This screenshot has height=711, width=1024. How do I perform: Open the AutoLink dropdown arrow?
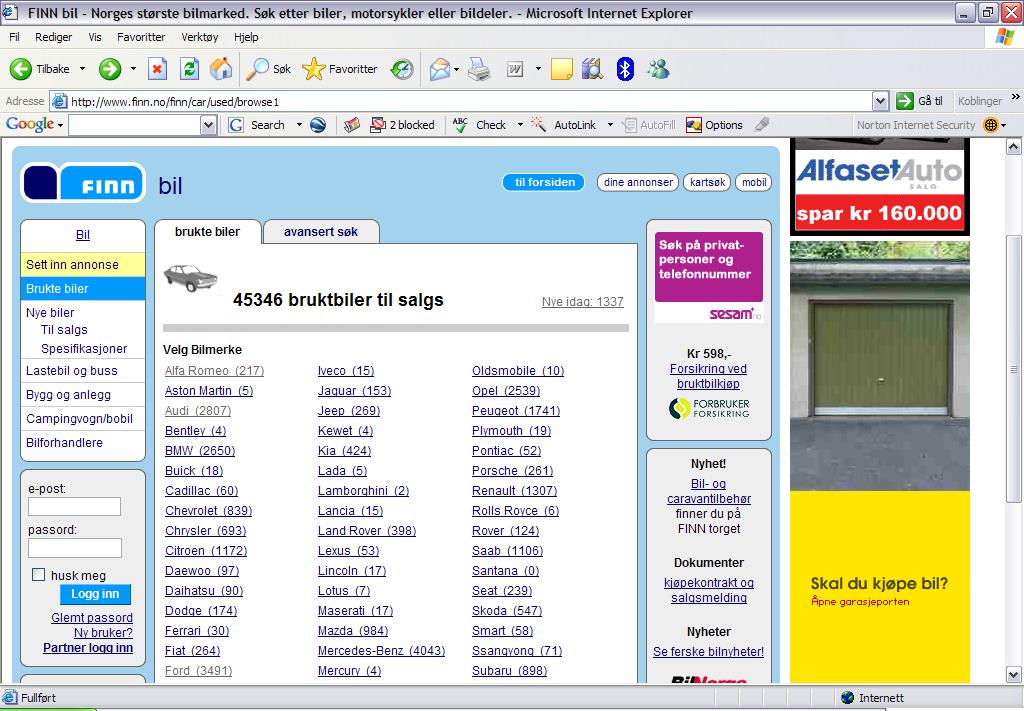610,125
